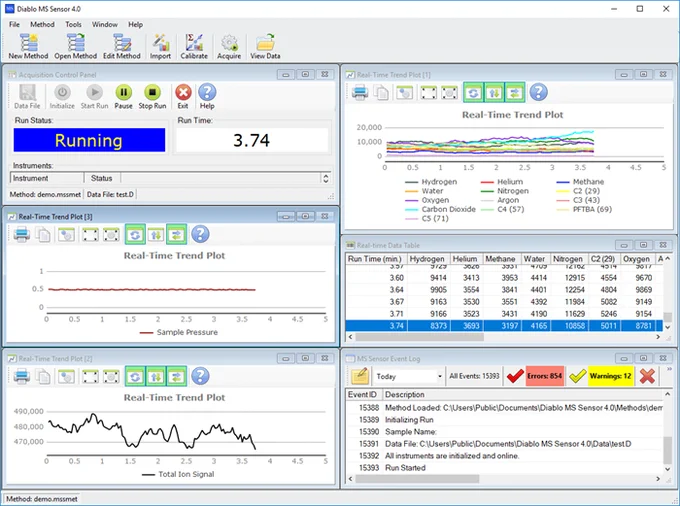
Task: Open plot options icon in Trend Plot [2]
Action: click(x=66, y=376)
